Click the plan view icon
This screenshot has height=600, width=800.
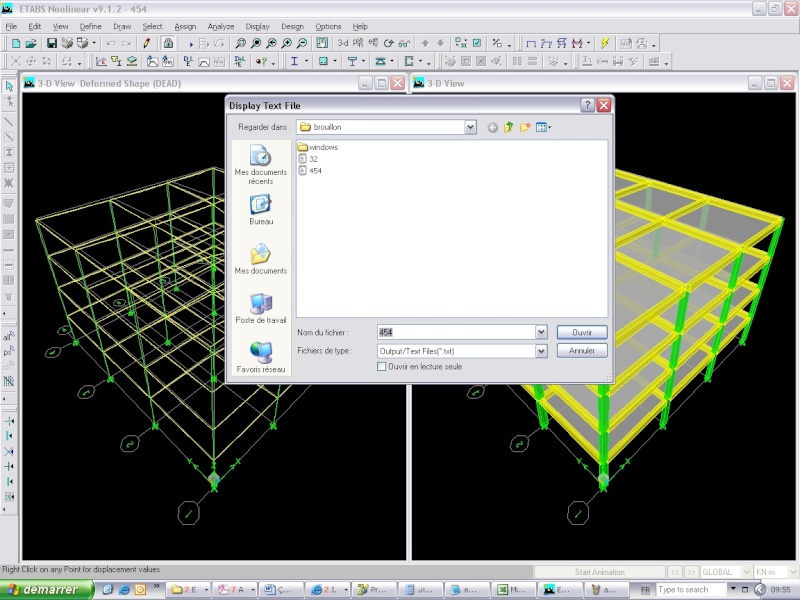(358, 44)
